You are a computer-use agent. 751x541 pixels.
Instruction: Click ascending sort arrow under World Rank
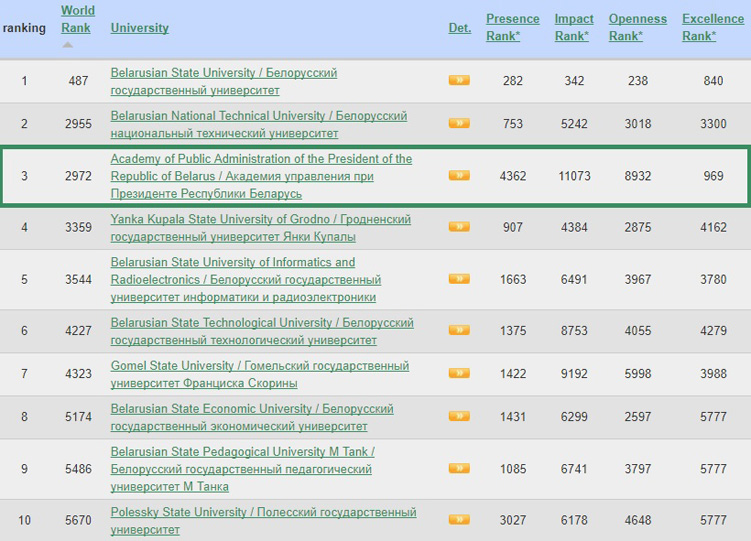[x=68, y=45]
